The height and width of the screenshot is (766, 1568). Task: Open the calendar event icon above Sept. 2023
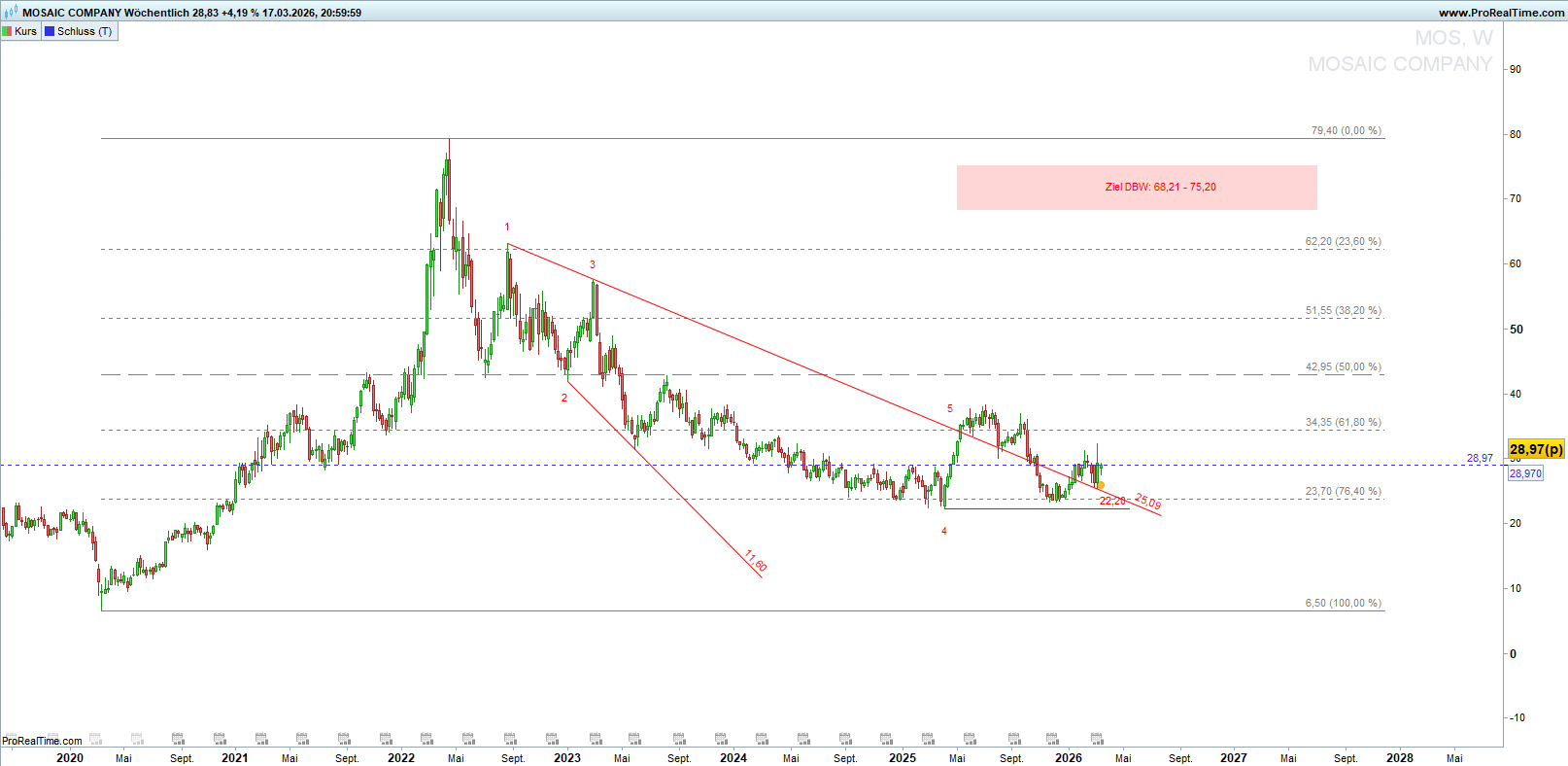pyautogui.click(x=678, y=739)
